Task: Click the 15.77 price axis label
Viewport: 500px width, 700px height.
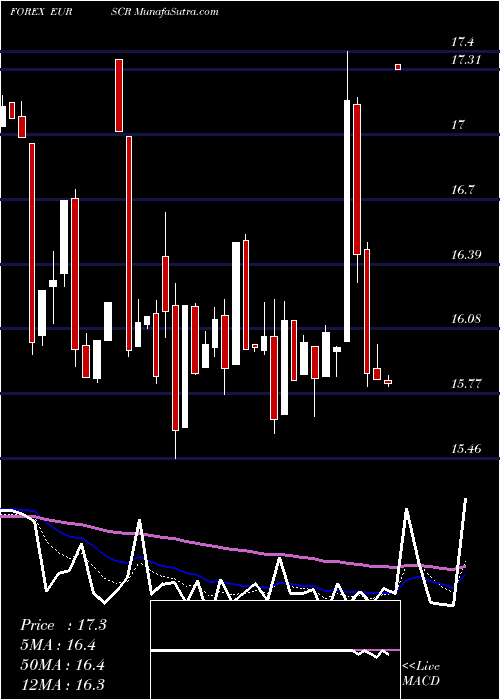Action: tap(466, 383)
